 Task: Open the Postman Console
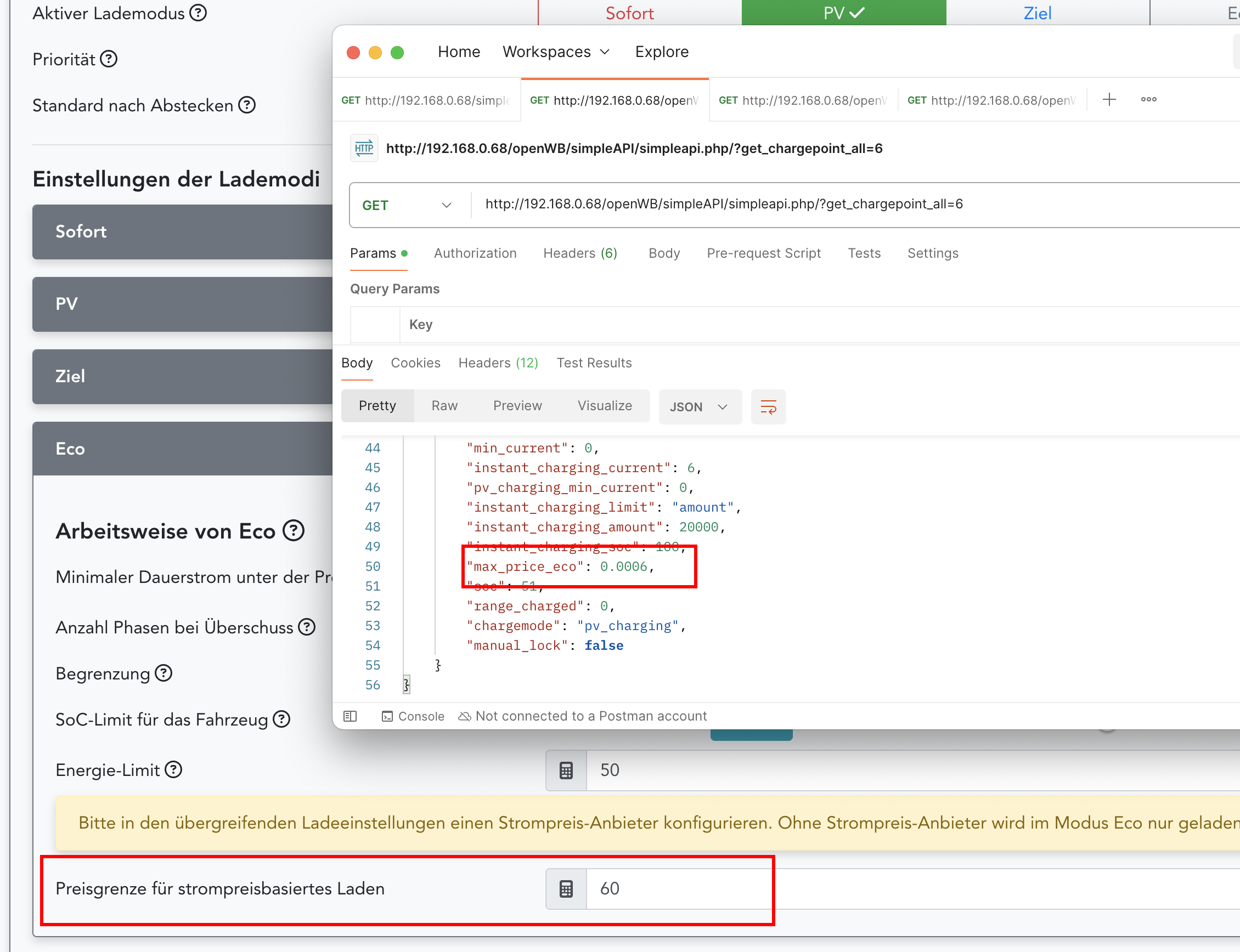(x=413, y=716)
